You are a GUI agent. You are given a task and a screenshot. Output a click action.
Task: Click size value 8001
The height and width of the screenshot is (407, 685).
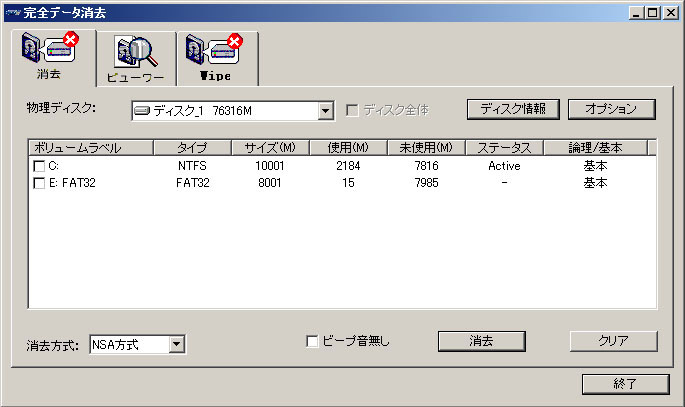tap(270, 183)
